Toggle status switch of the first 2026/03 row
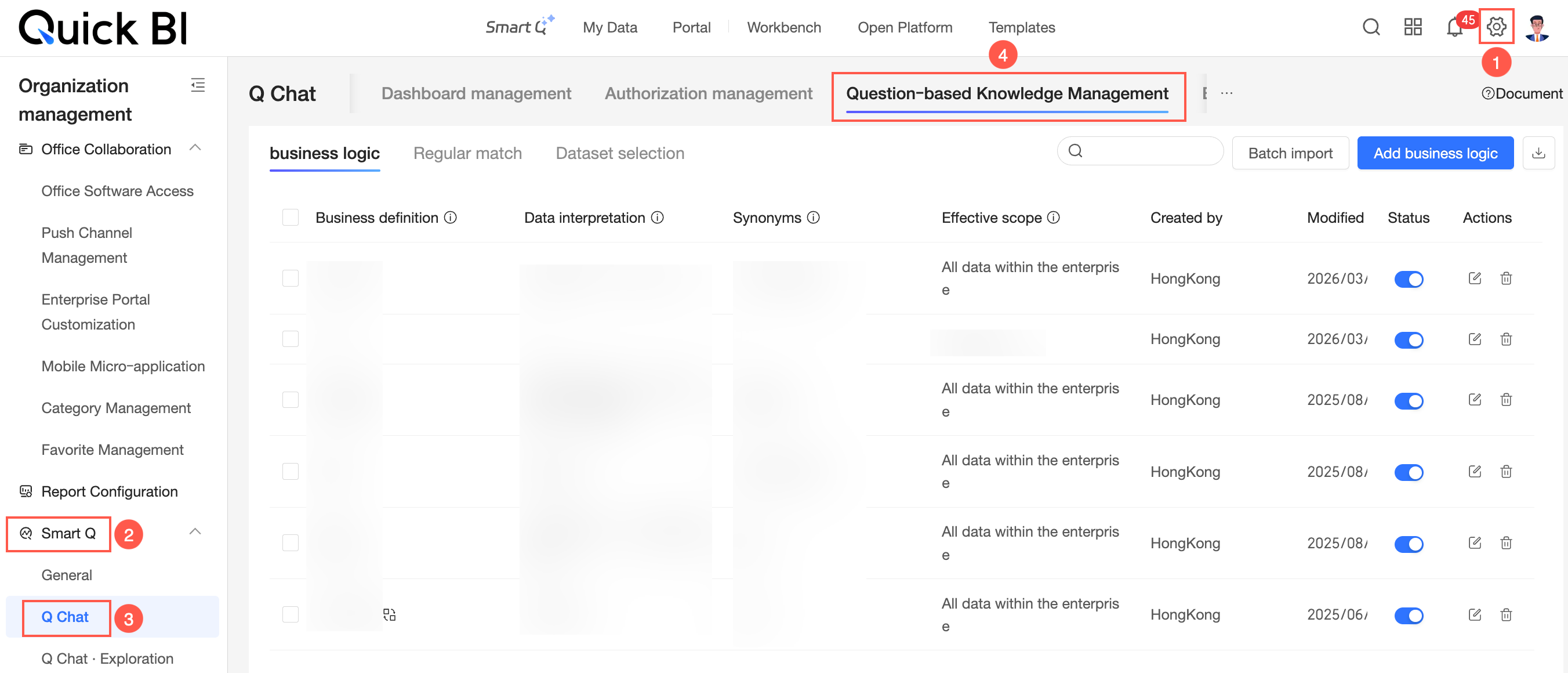Viewport: 1568px width, 673px height. coord(1409,279)
